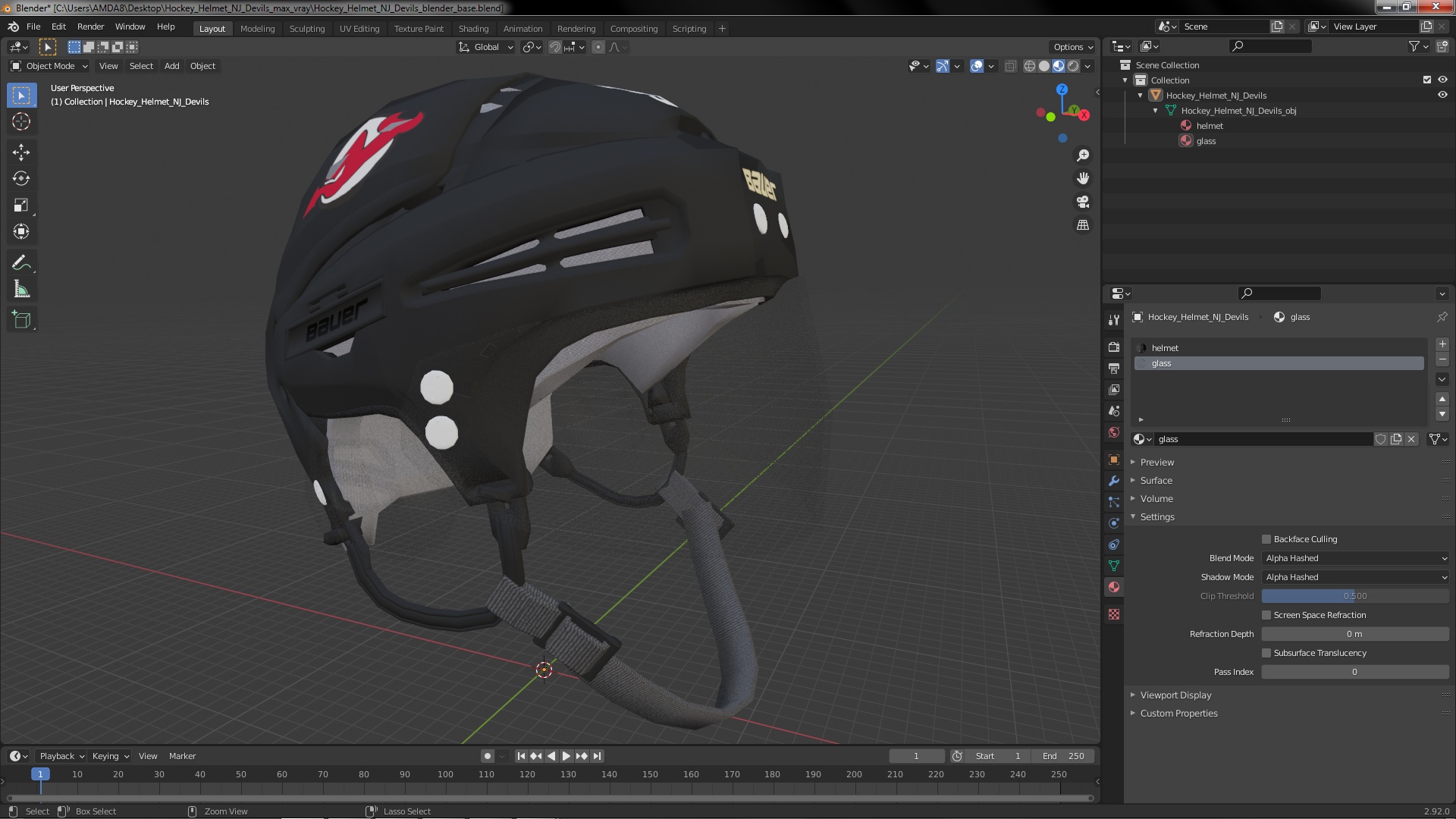Click the Refraction Depth value field
Viewport: 1456px width, 819px height.
pos(1355,634)
